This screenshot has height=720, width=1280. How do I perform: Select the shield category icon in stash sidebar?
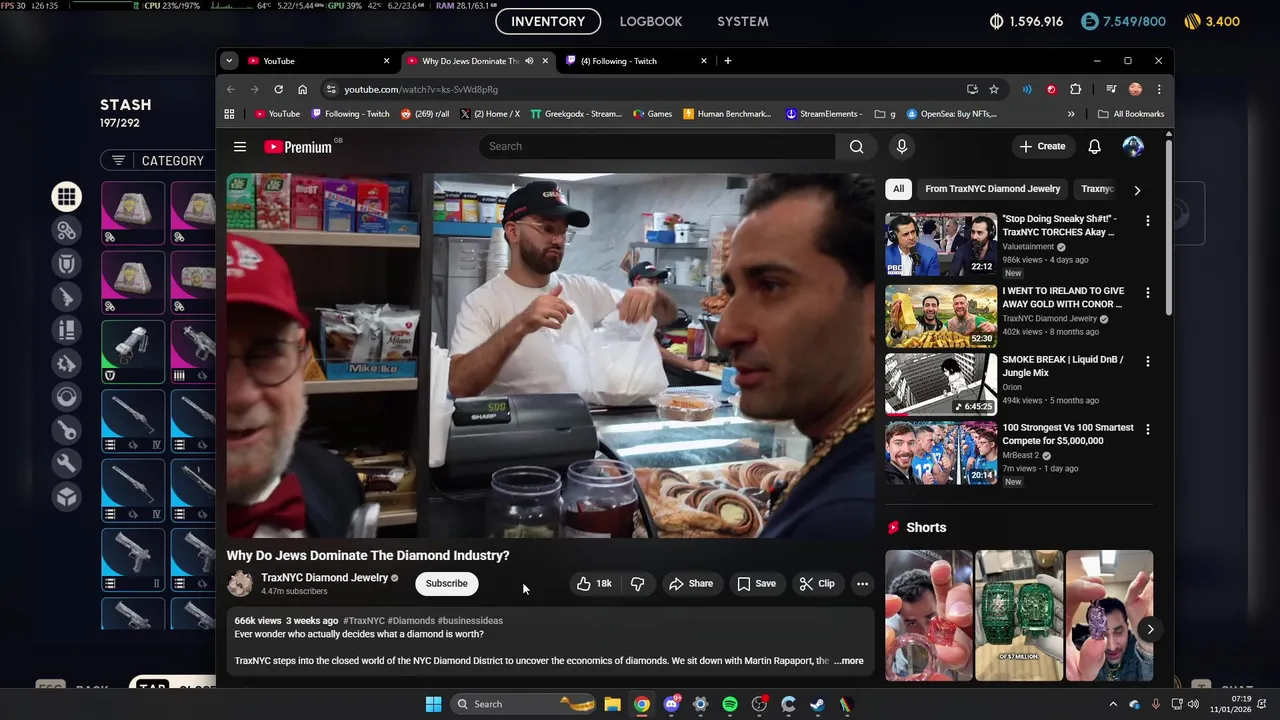(x=67, y=264)
